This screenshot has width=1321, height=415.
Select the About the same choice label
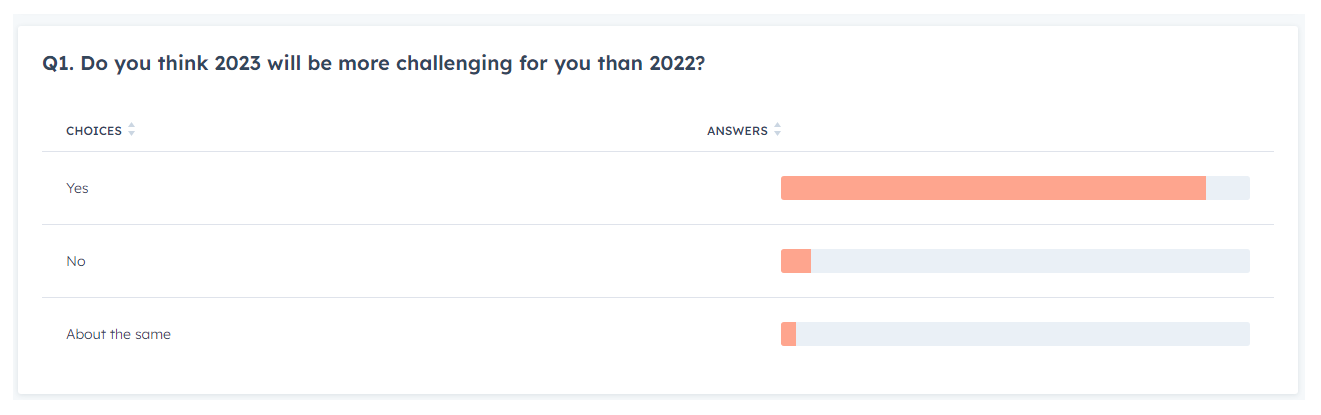click(x=118, y=334)
